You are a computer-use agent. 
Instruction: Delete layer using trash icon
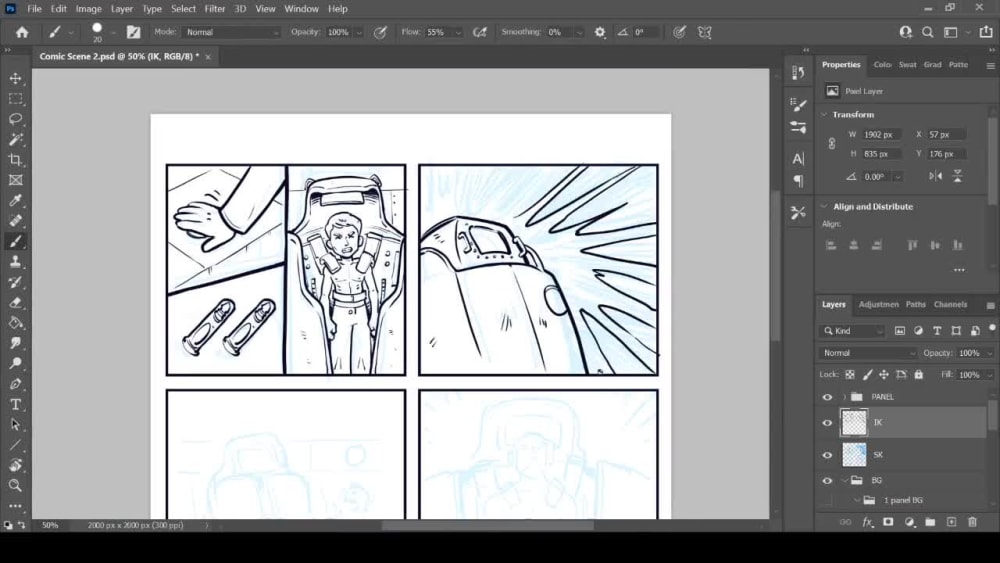[972, 522]
